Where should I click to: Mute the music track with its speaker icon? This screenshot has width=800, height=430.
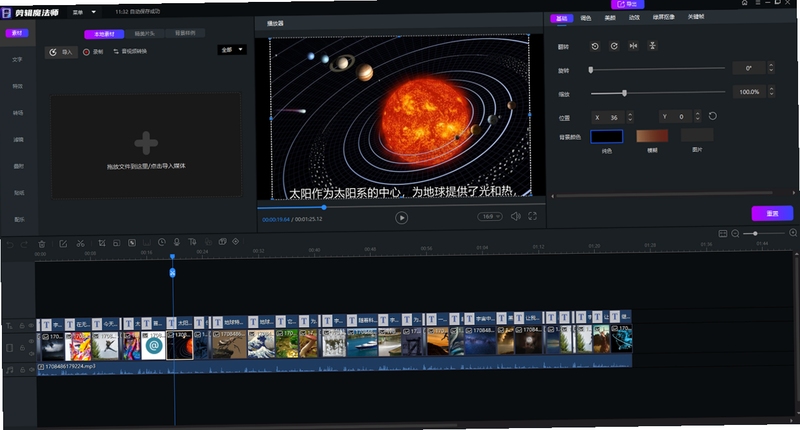click(x=31, y=370)
